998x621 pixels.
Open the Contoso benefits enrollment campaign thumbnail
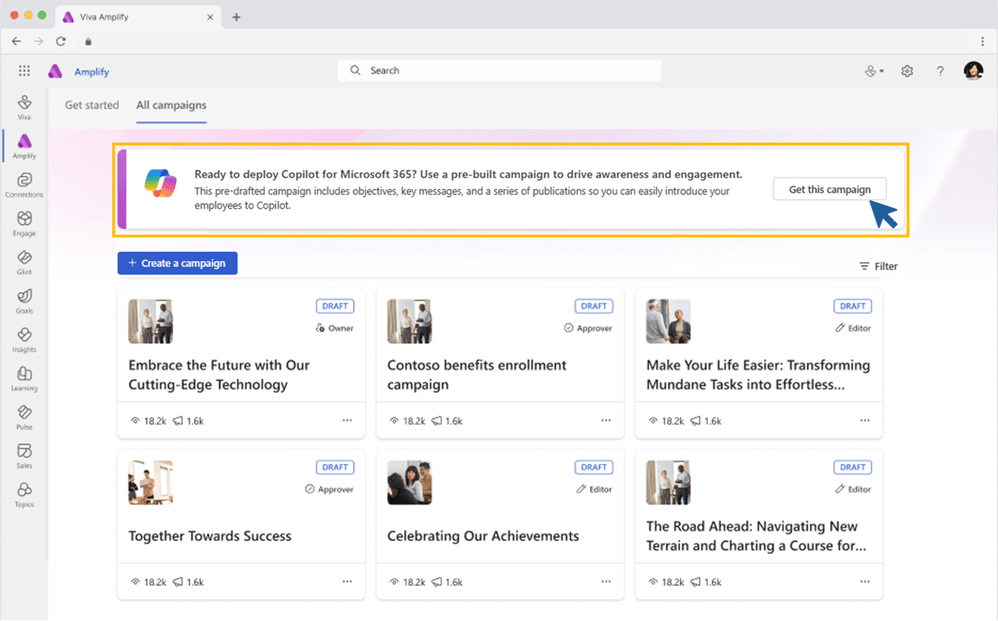point(409,321)
